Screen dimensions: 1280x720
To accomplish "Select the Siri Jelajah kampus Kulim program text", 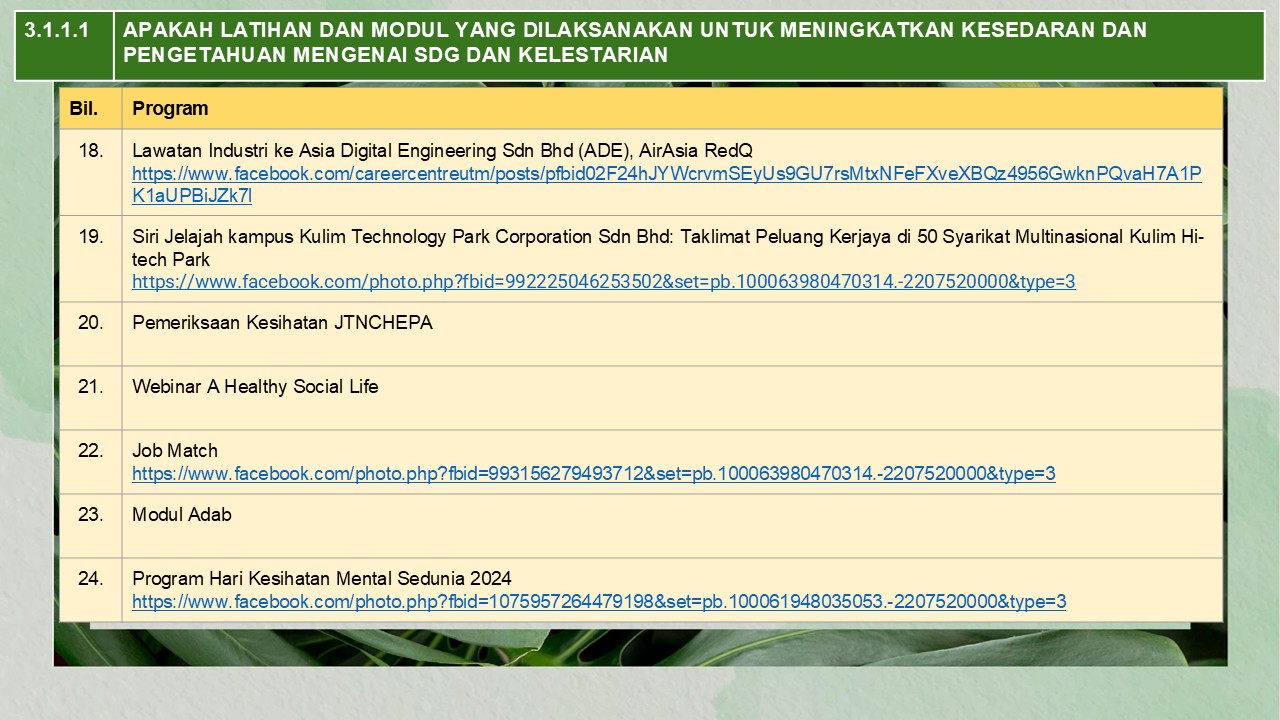I will 667,238.
